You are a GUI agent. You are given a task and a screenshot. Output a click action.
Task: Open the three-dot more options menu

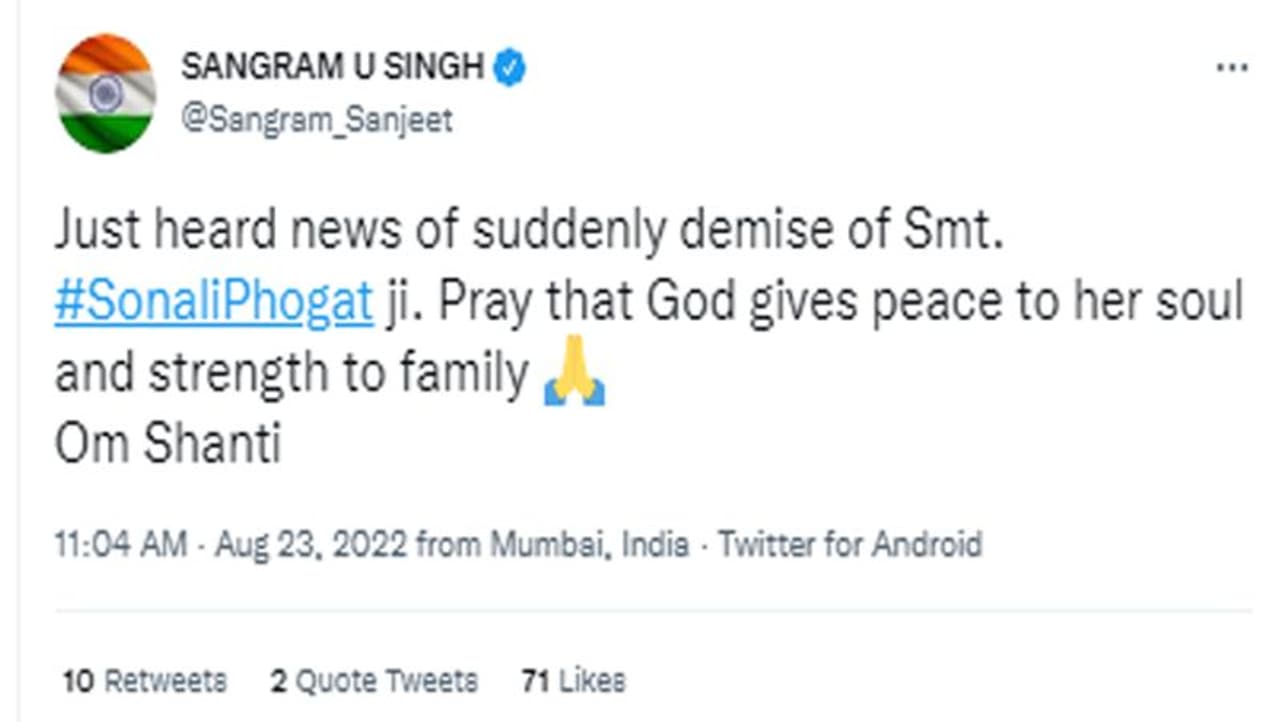[1231, 68]
